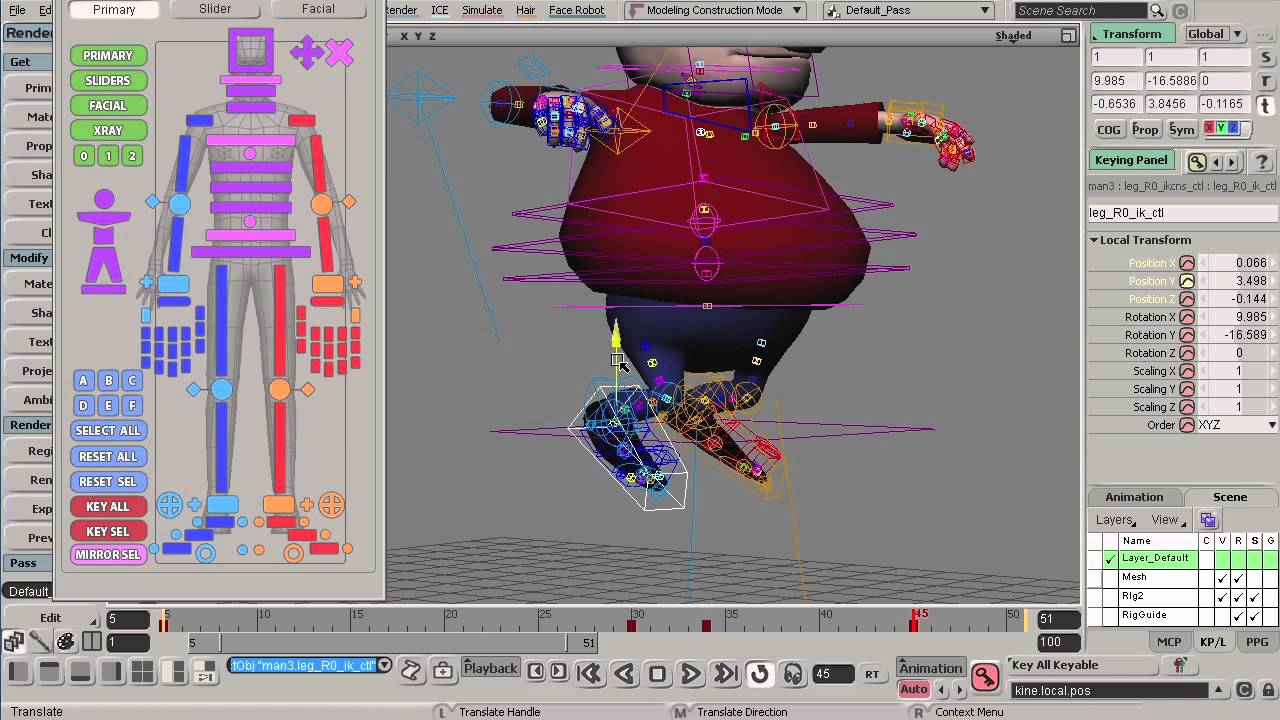Expand the Layers menu in the Scene panel

click(1117, 519)
